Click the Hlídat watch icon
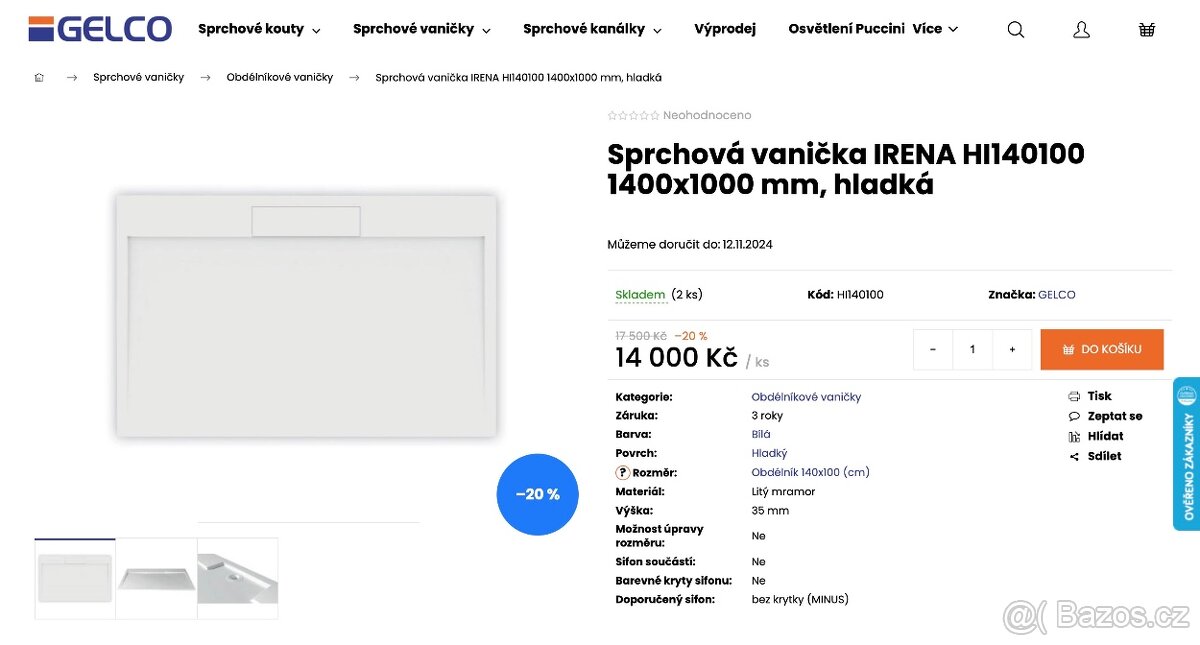 pyautogui.click(x=1073, y=436)
